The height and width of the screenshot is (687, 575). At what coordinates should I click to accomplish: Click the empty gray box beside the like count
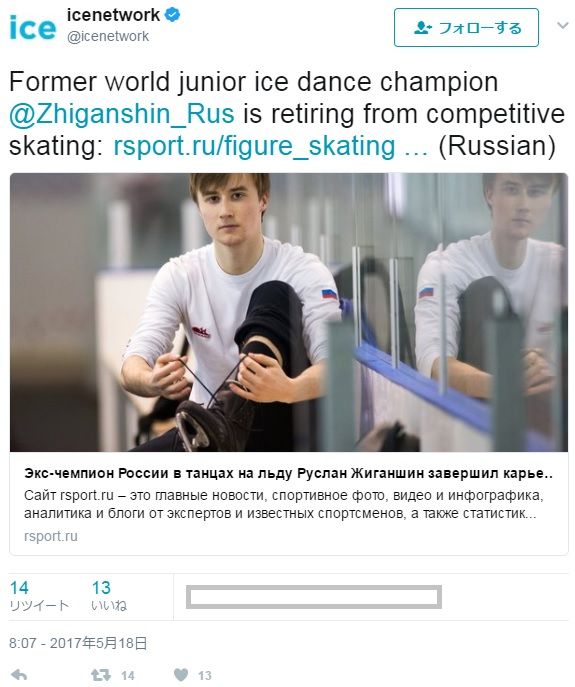[314, 597]
